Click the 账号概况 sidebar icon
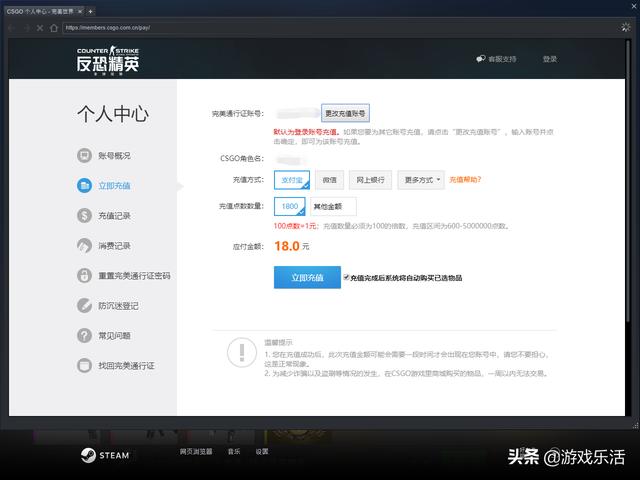The height and width of the screenshot is (480, 640). pos(84,156)
